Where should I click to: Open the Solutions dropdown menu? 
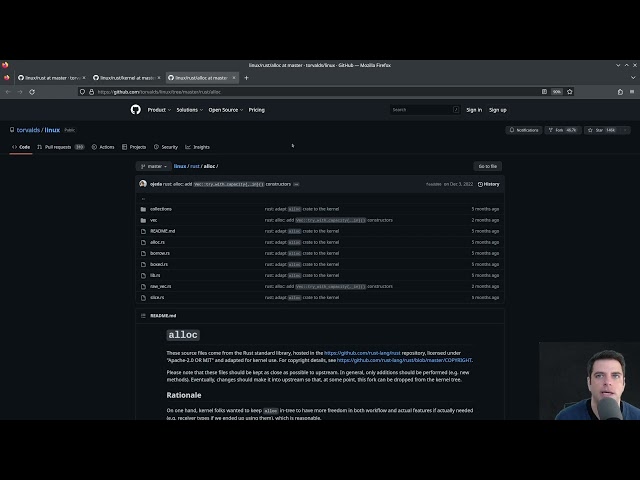tap(189, 110)
